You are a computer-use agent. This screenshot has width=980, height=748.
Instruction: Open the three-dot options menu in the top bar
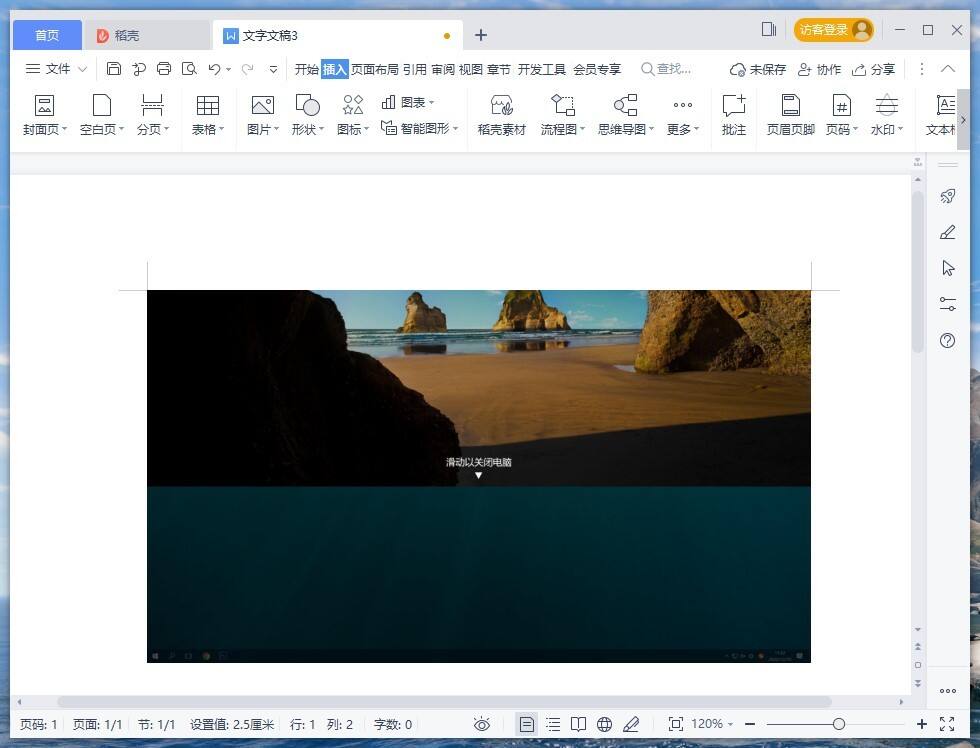click(x=921, y=69)
